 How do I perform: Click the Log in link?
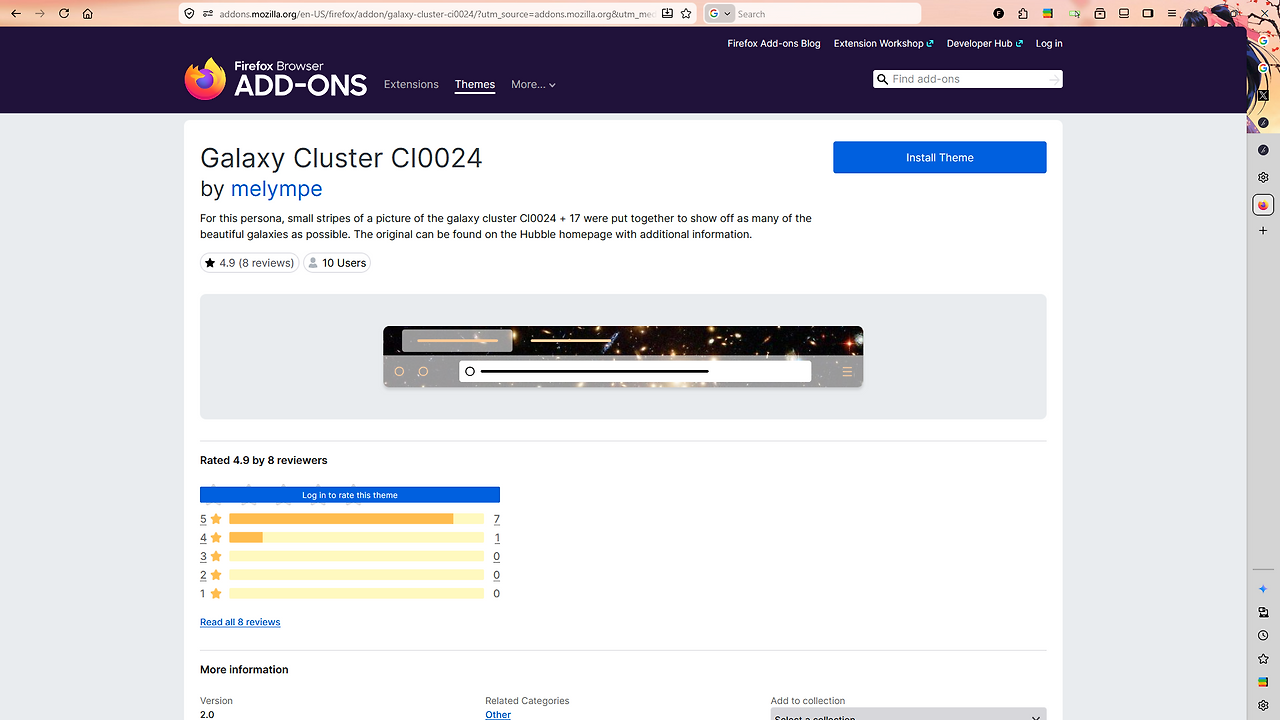(x=1049, y=44)
